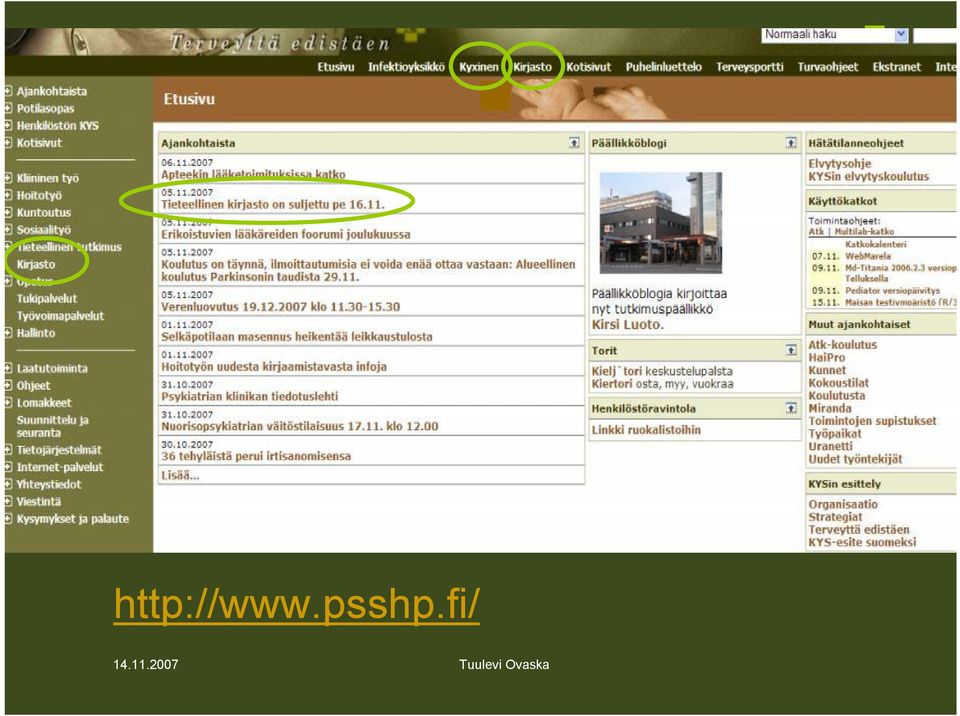Viewport: 960px width, 716px height.
Task: Open Nuorisopsykiatrian väitöstilaisuus news link
Action: tap(299, 426)
